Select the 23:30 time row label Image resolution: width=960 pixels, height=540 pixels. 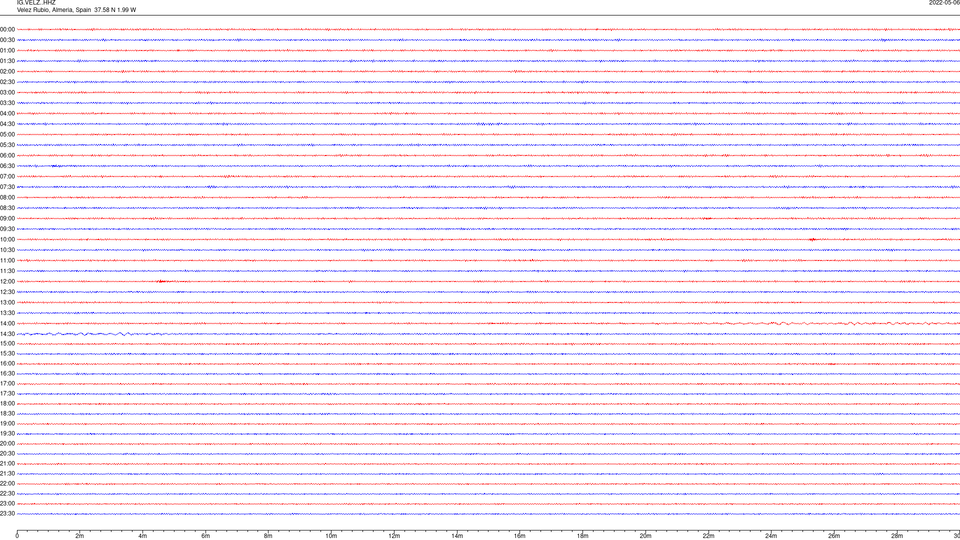pyautogui.click(x=7, y=514)
